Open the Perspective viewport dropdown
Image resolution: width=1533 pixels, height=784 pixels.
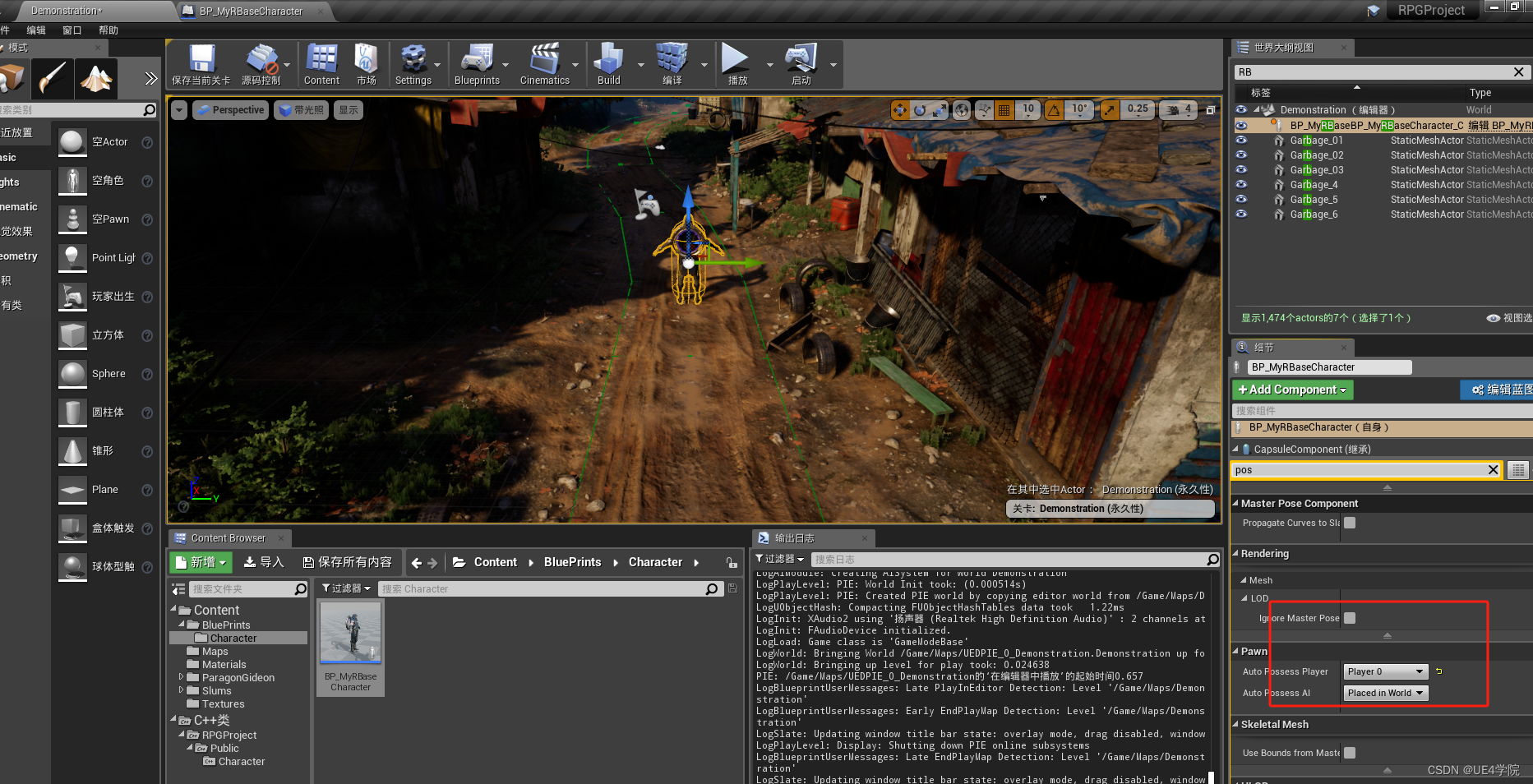230,109
